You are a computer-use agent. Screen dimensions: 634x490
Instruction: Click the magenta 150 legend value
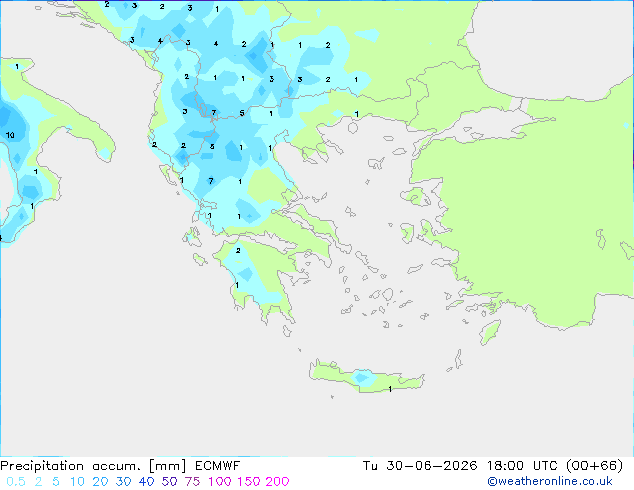pyautogui.click(x=249, y=482)
